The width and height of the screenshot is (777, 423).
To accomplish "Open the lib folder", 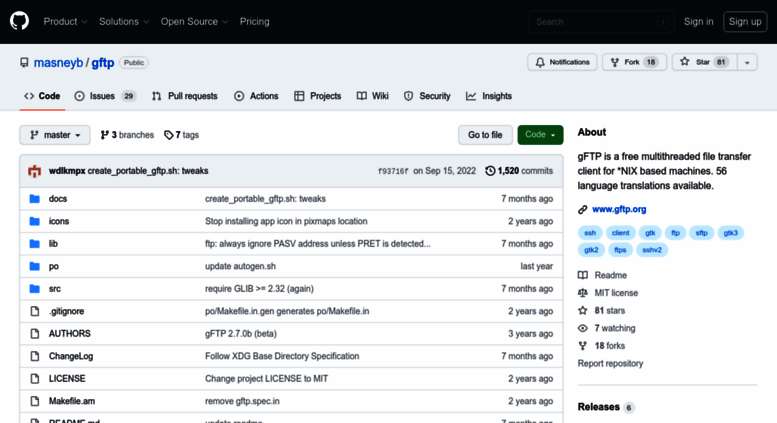I will pos(53,244).
